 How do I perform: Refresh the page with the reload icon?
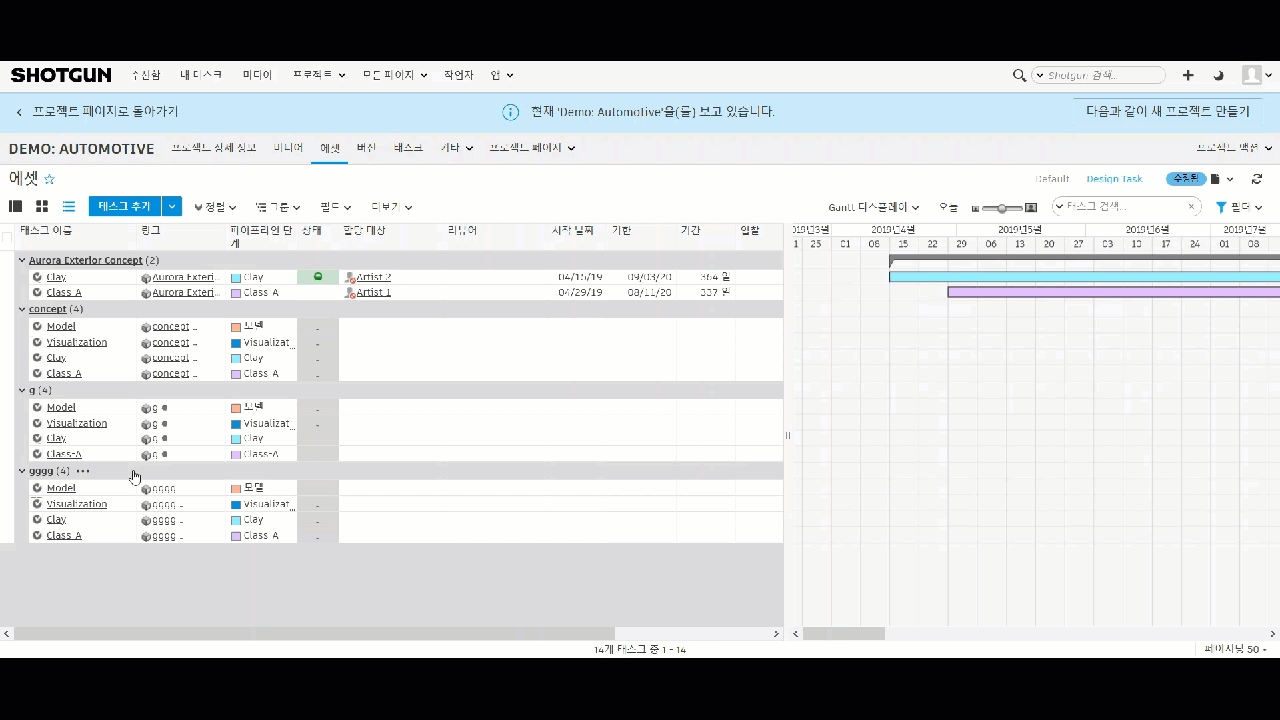click(x=1257, y=178)
